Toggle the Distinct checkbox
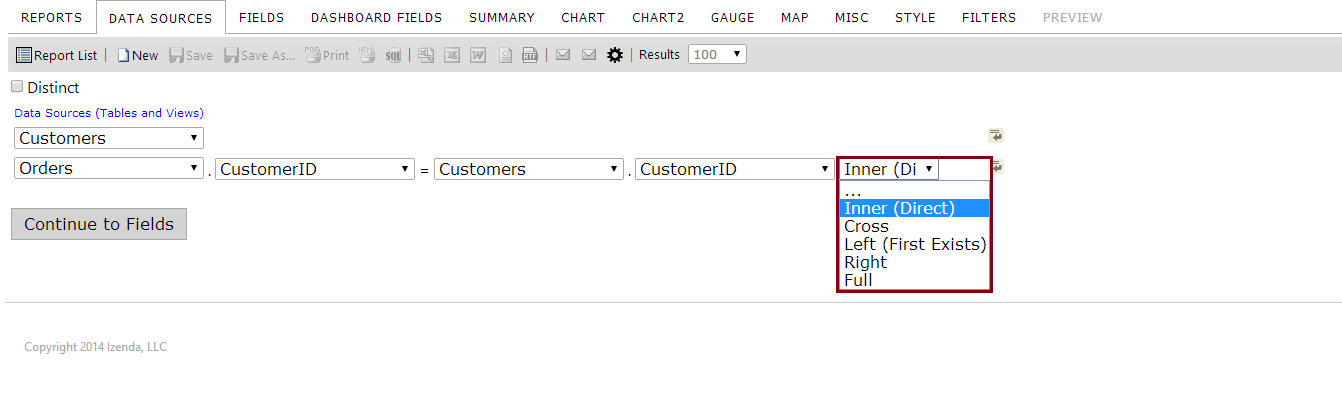1342x395 pixels. coord(16,87)
